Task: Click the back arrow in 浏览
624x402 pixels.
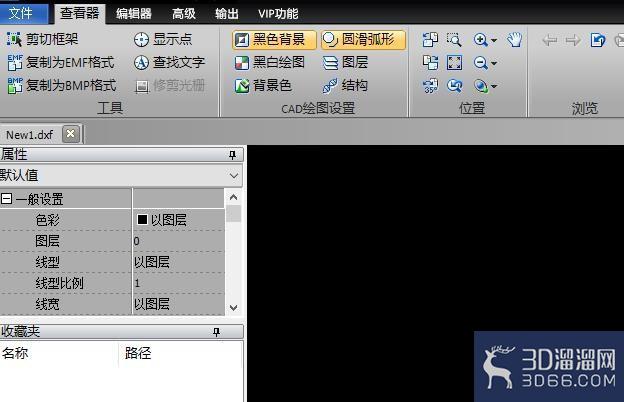Action: 550,40
